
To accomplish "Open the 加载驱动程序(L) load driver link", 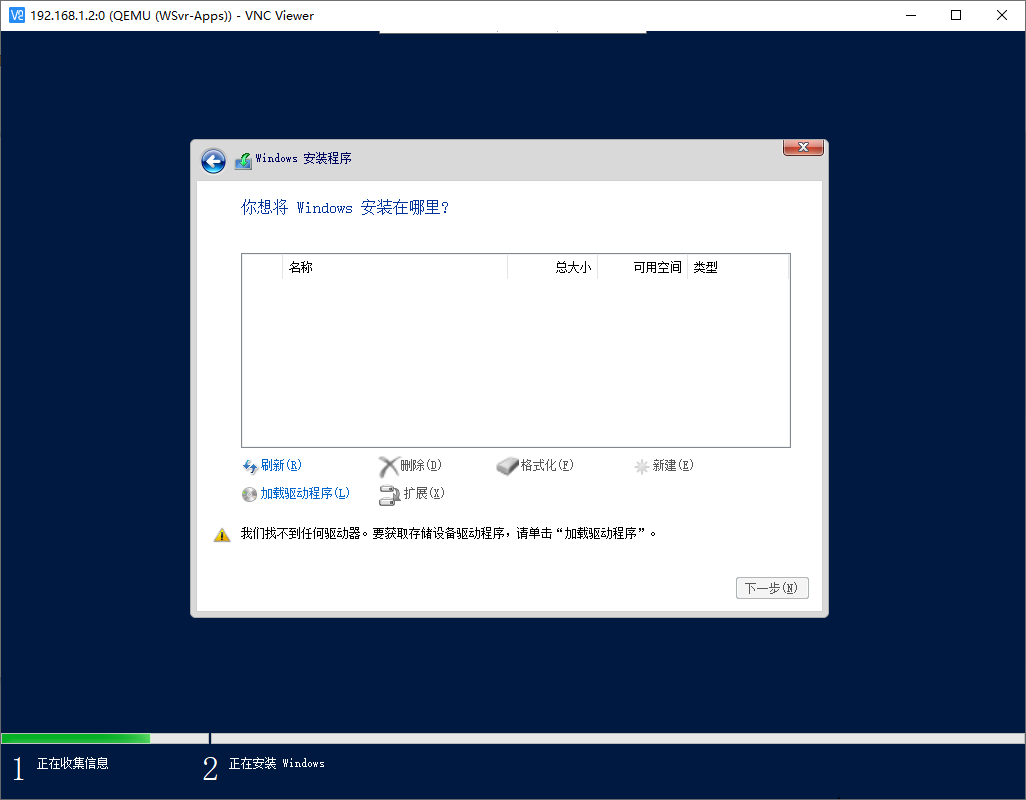I will click(305, 493).
